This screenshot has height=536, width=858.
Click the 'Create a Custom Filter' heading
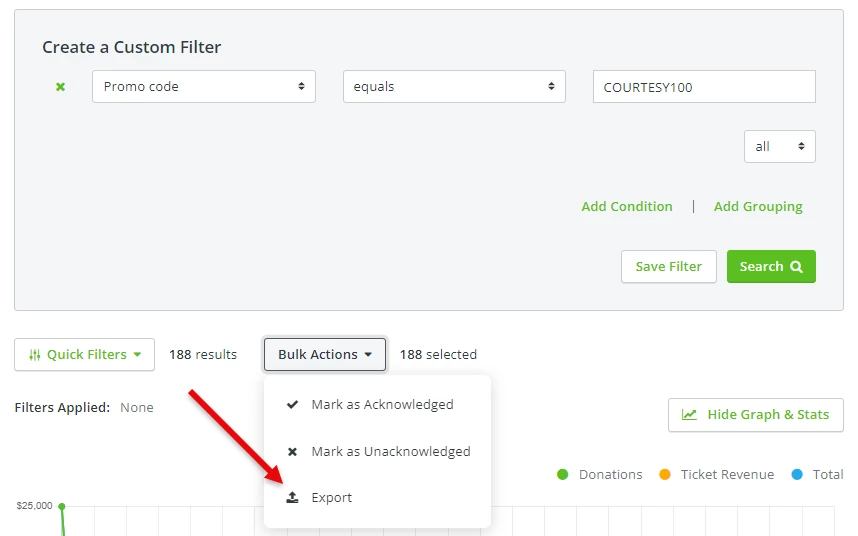tap(132, 47)
